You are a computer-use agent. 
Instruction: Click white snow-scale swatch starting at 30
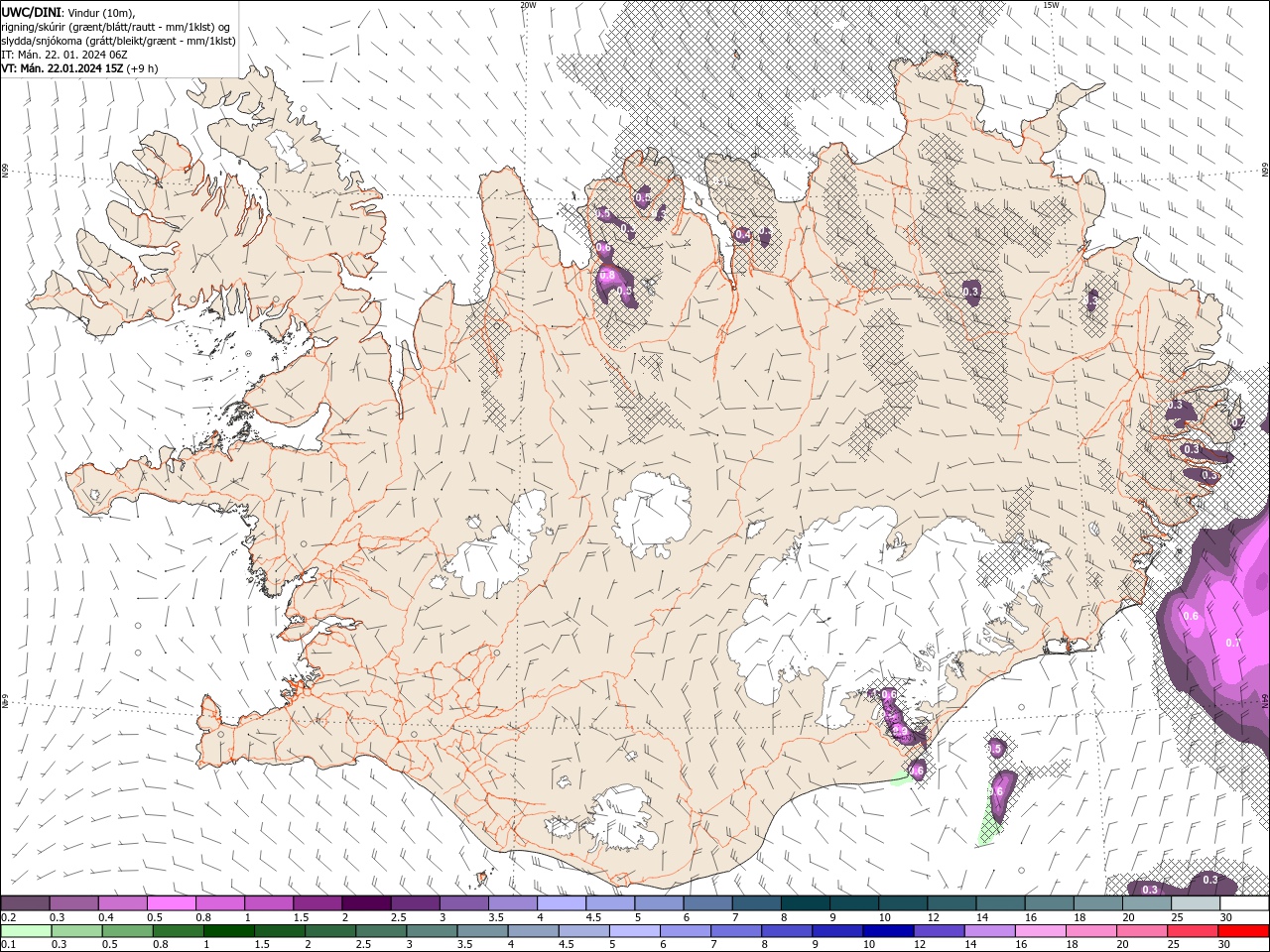[1244, 903]
